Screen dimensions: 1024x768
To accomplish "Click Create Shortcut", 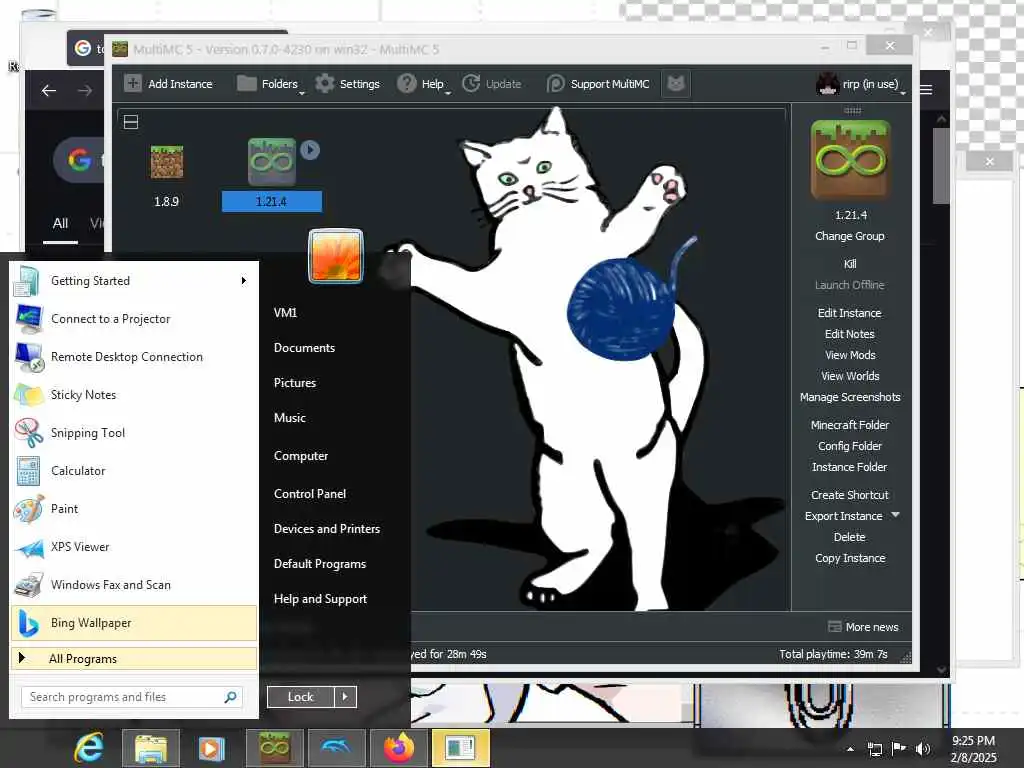I will point(850,494).
